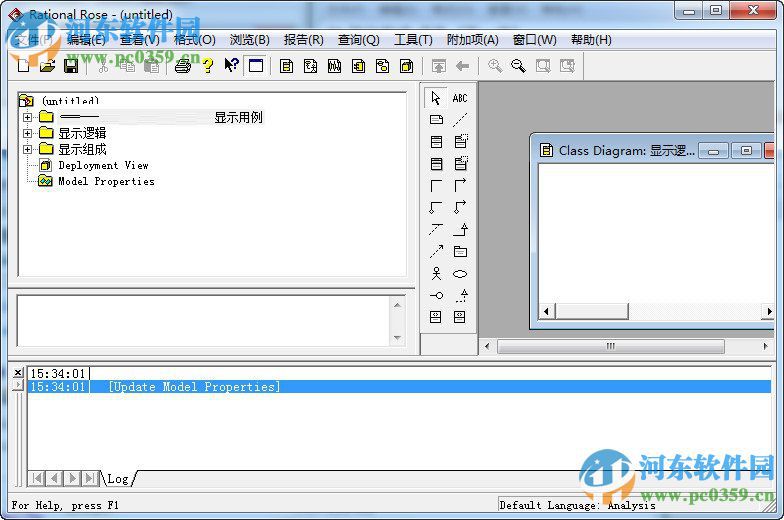The image size is (784, 520).
Task: Open the 格式(O) menu
Action: pyautogui.click(x=195, y=40)
